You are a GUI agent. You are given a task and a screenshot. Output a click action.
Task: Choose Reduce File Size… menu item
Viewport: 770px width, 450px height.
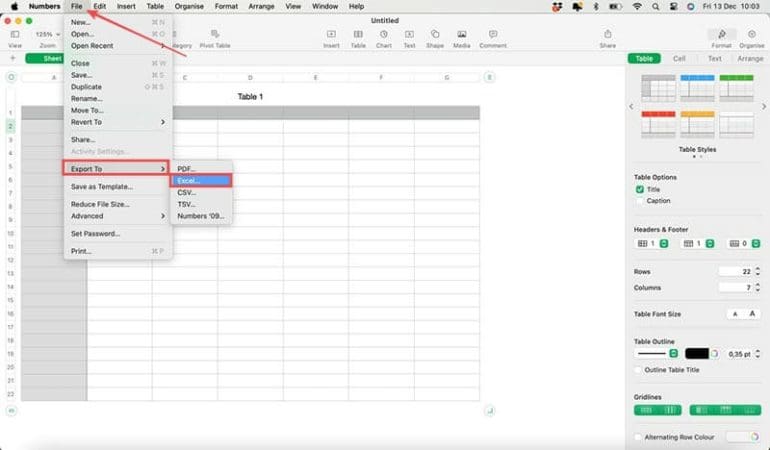[x=117, y=204]
